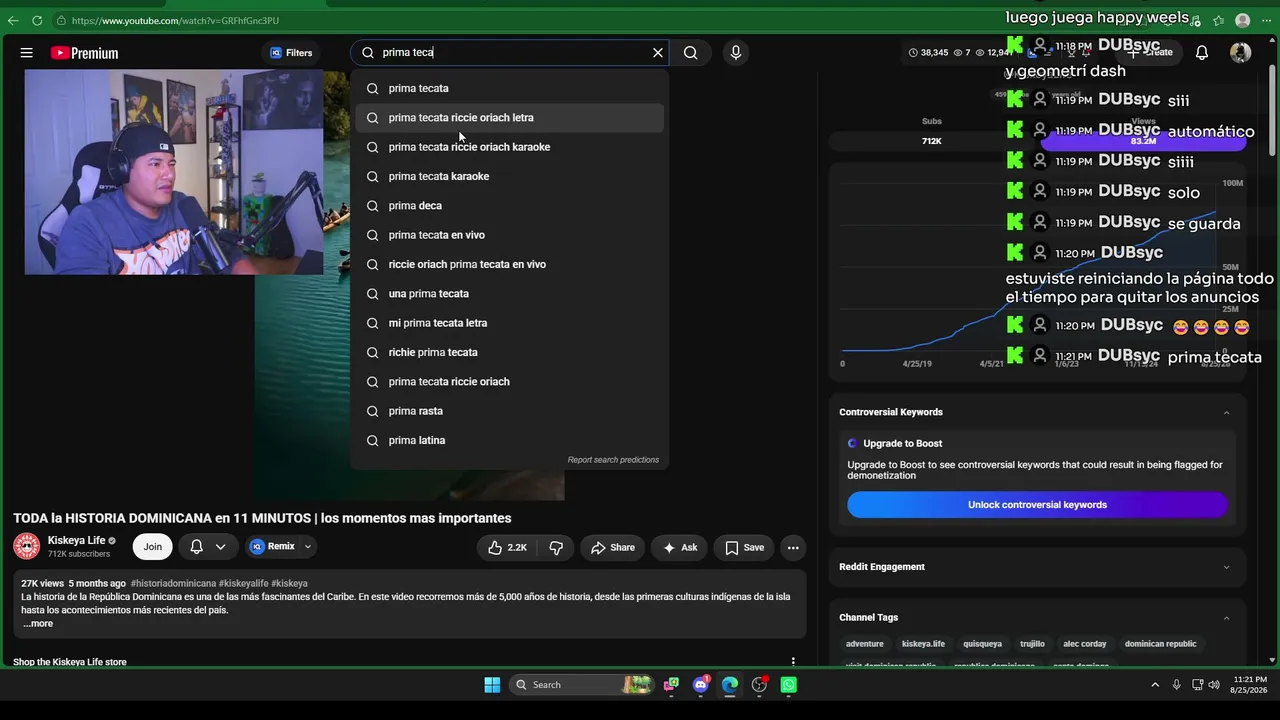The image size is (1280, 720).
Task: Collapse the Channel Tags section
Action: [x=1227, y=618]
